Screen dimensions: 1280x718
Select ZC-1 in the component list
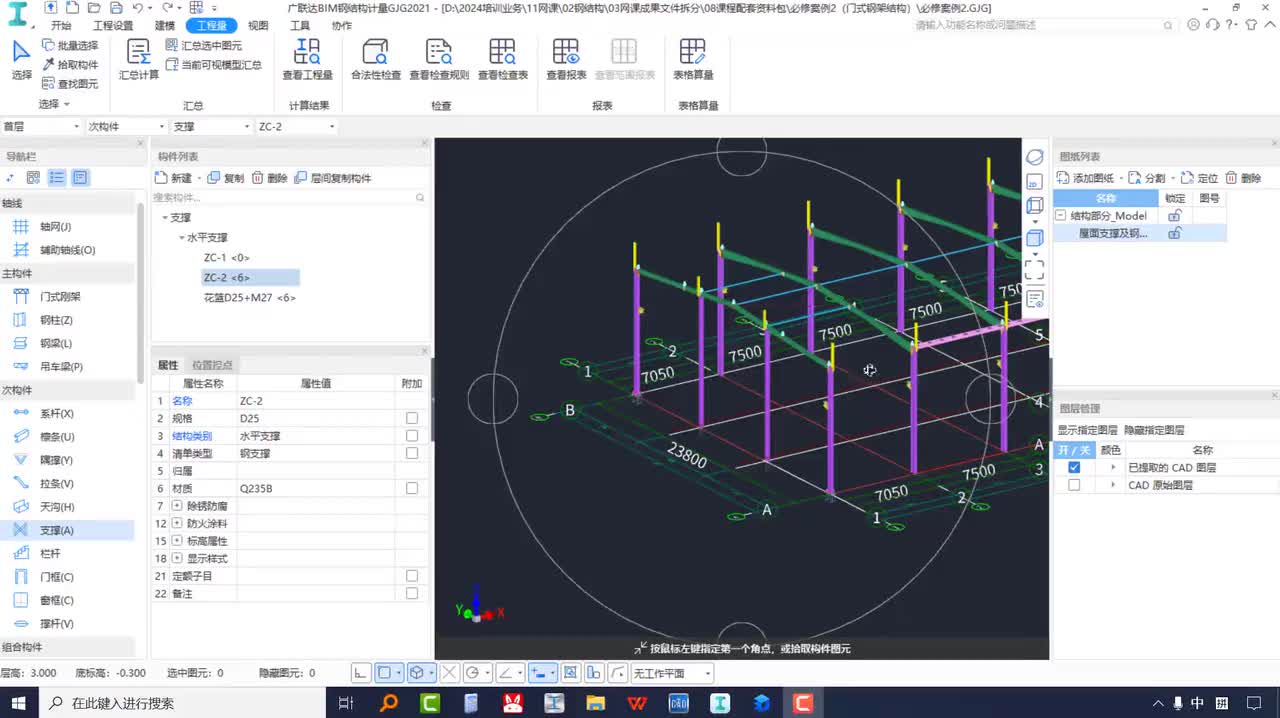[226, 258]
